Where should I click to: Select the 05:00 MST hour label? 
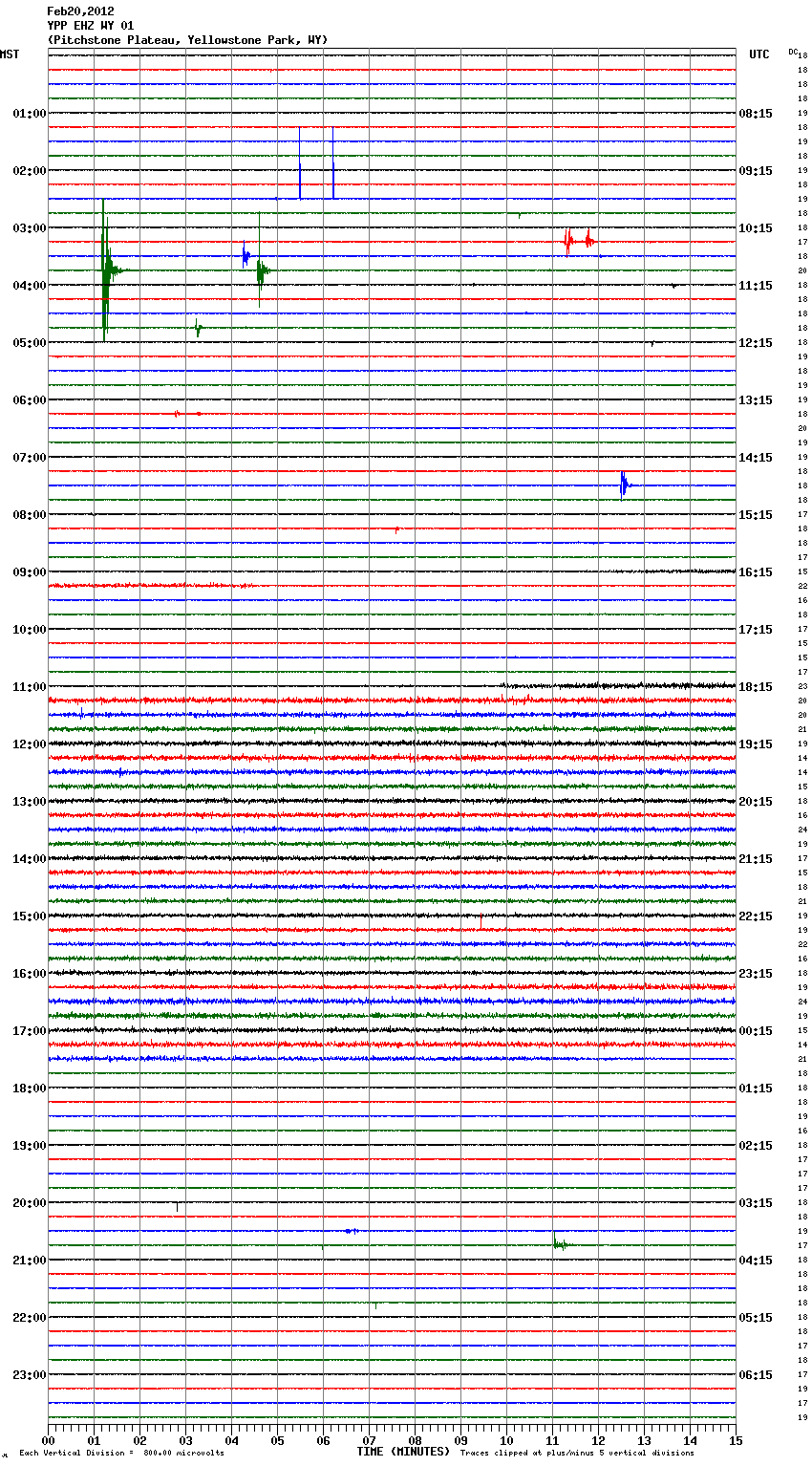pos(30,343)
